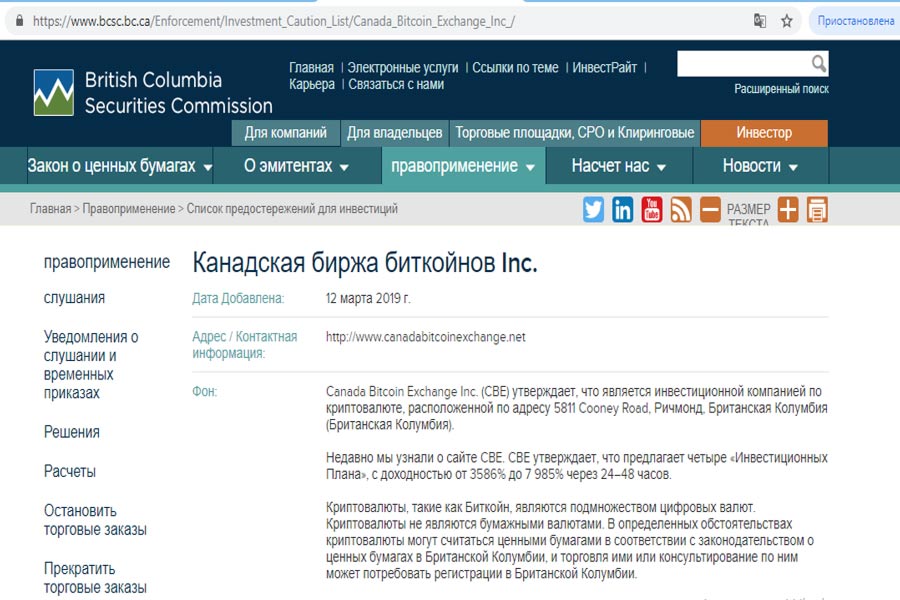The height and width of the screenshot is (600, 900).
Task: Click the 'Адрес / Контактная информация:' label
Action: pyautogui.click(x=245, y=344)
